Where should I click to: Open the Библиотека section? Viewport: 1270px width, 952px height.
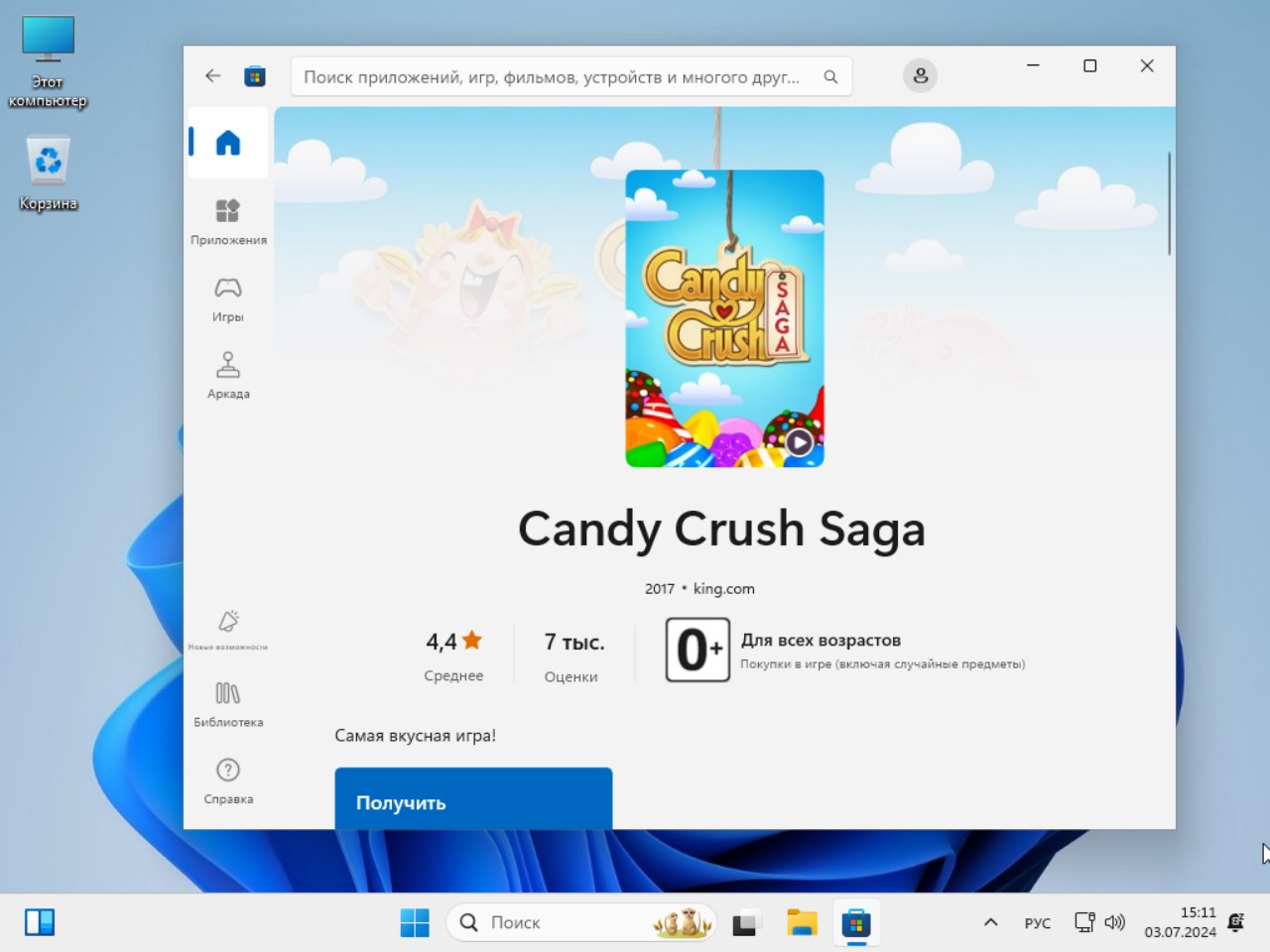(x=228, y=704)
